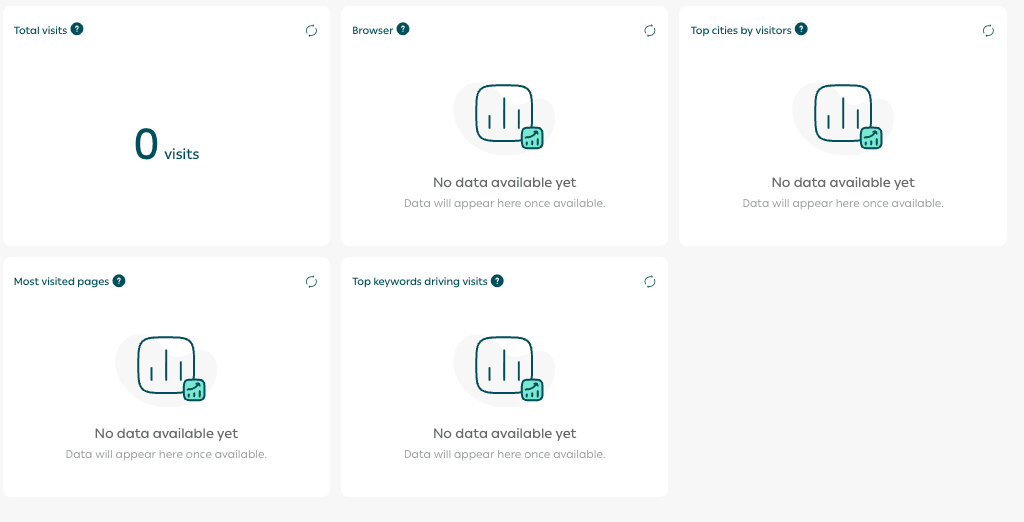This screenshot has width=1024, height=522.
Task: Select the Browser card heading
Action: [x=372, y=30]
